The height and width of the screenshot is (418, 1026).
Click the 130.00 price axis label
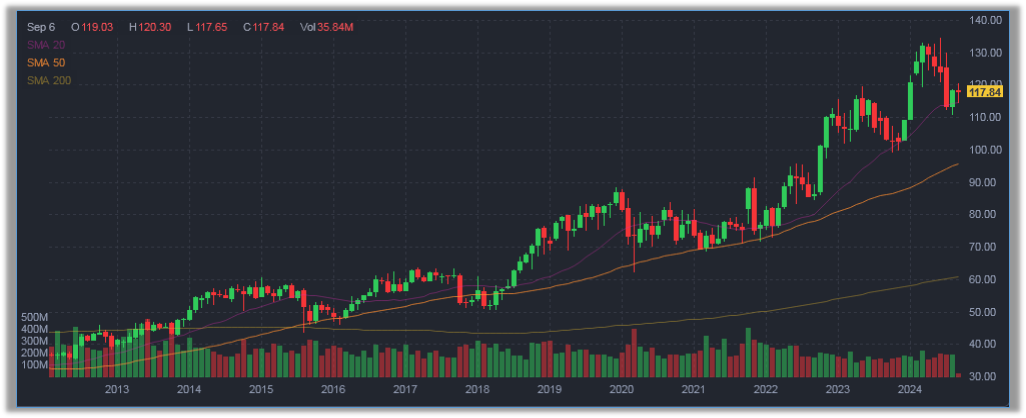click(x=985, y=52)
